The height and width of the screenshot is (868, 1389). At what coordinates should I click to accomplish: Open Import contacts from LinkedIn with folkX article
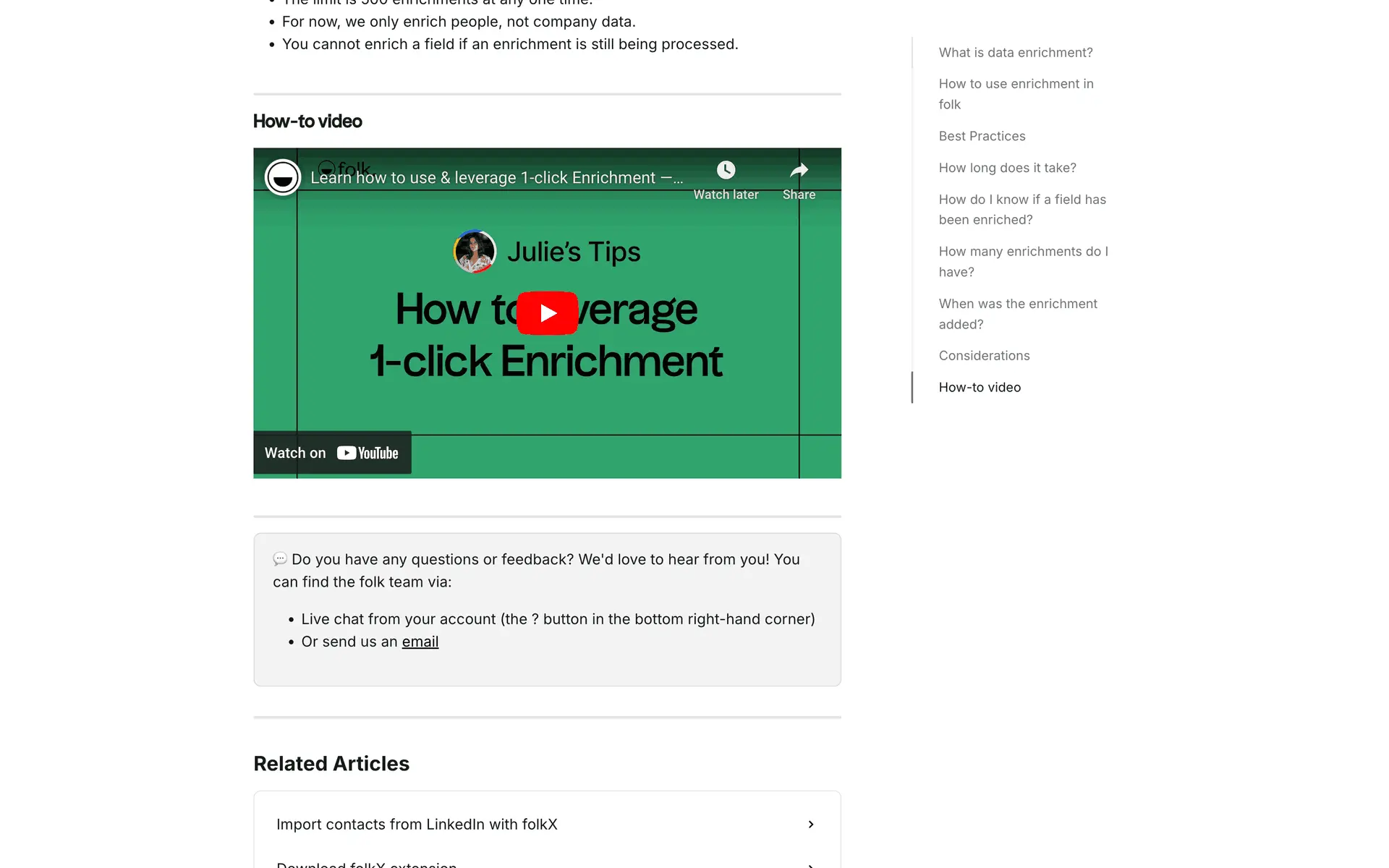click(417, 825)
